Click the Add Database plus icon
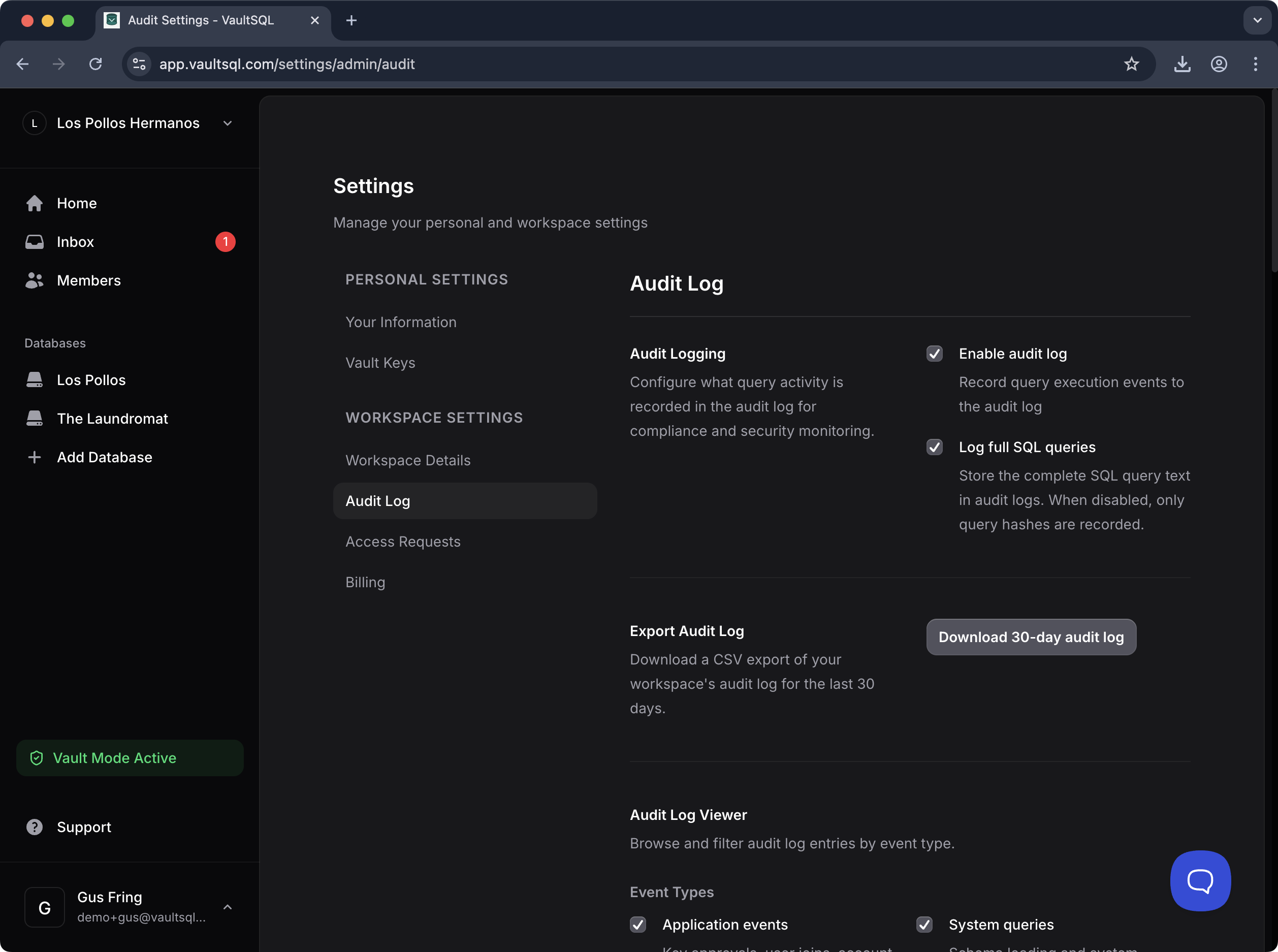 click(x=35, y=457)
